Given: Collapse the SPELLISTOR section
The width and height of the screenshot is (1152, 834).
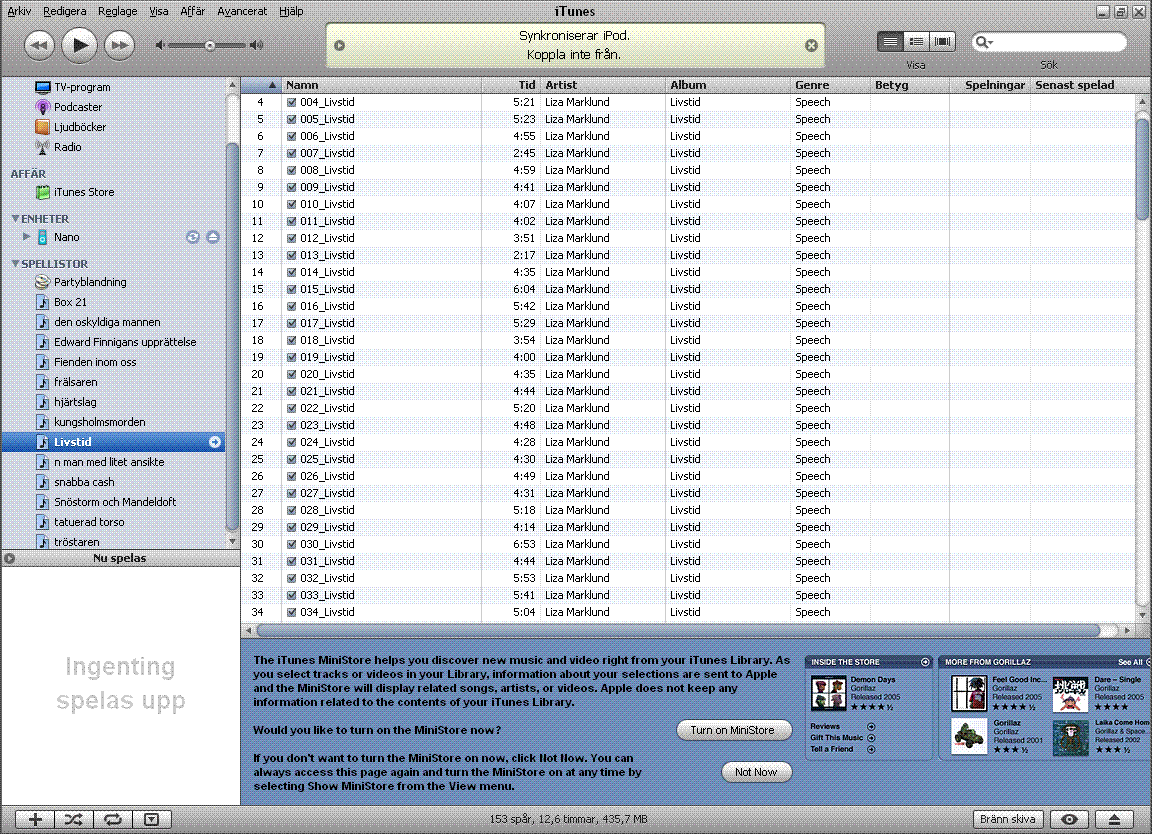Looking at the screenshot, I should pos(15,264).
